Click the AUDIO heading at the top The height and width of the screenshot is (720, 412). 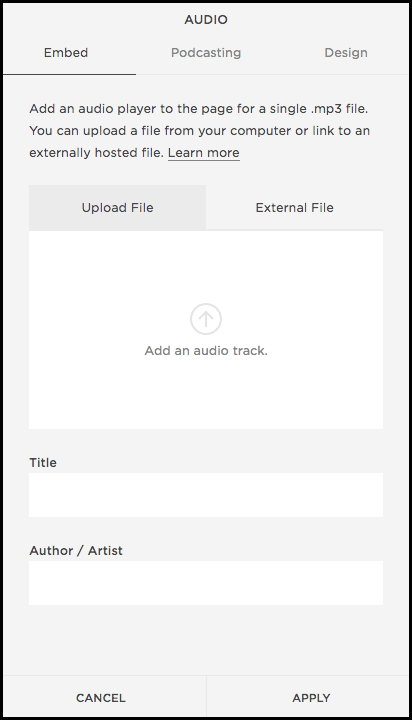[206, 20]
